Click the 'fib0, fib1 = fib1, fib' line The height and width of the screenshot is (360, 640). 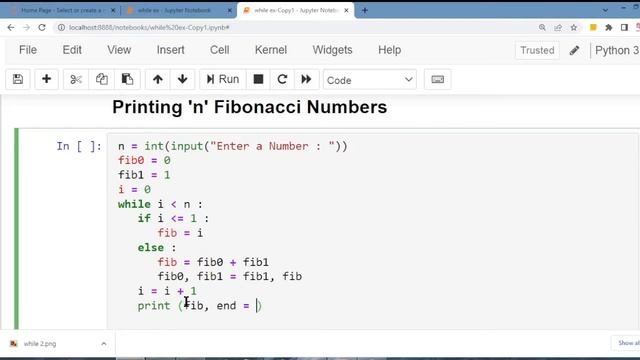[230, 276]
